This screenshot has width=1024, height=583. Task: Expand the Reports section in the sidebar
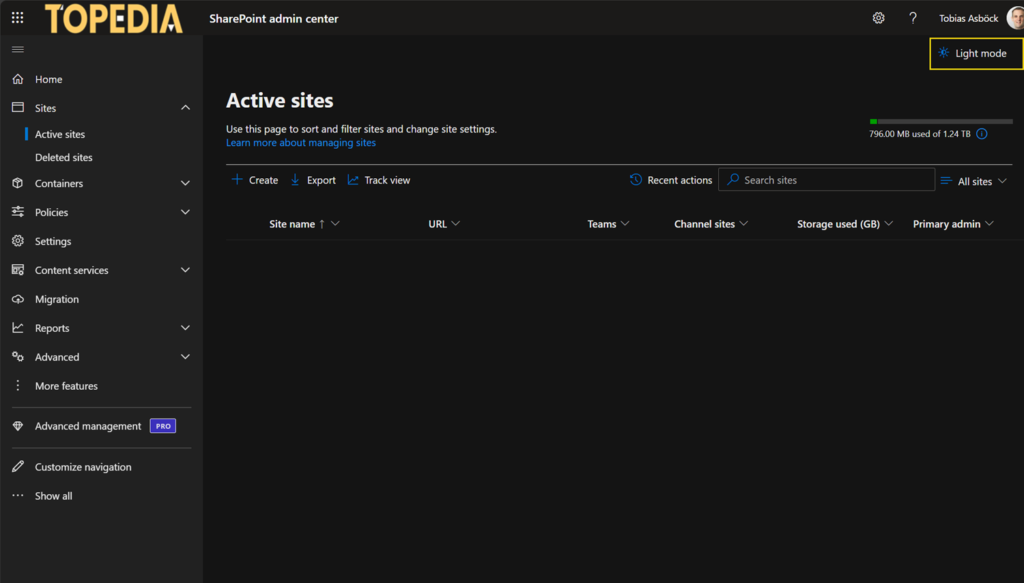pyautogui.click(x=53, y=327)
